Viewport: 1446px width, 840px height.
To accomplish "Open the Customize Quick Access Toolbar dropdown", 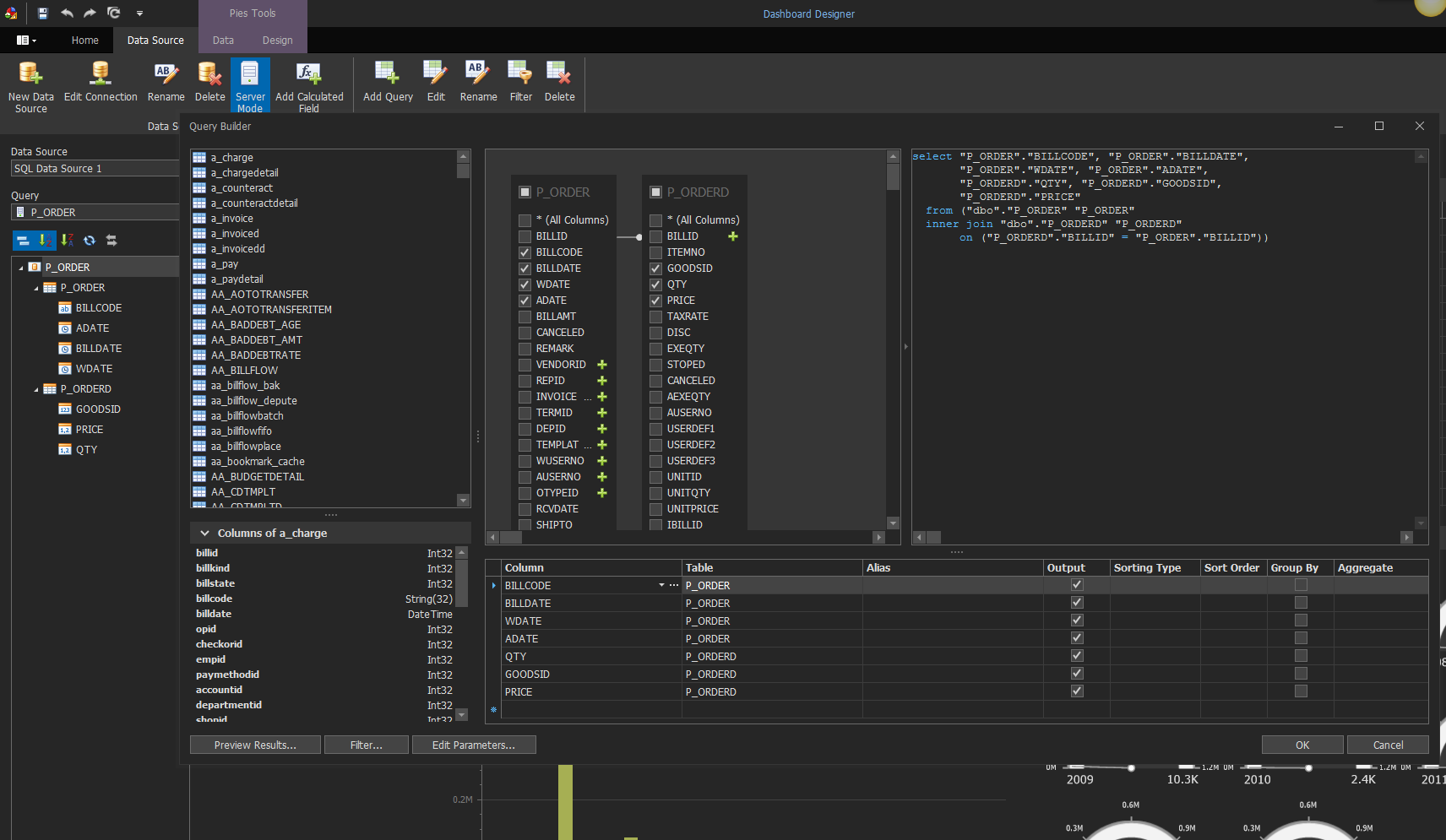I will point(139,14).
